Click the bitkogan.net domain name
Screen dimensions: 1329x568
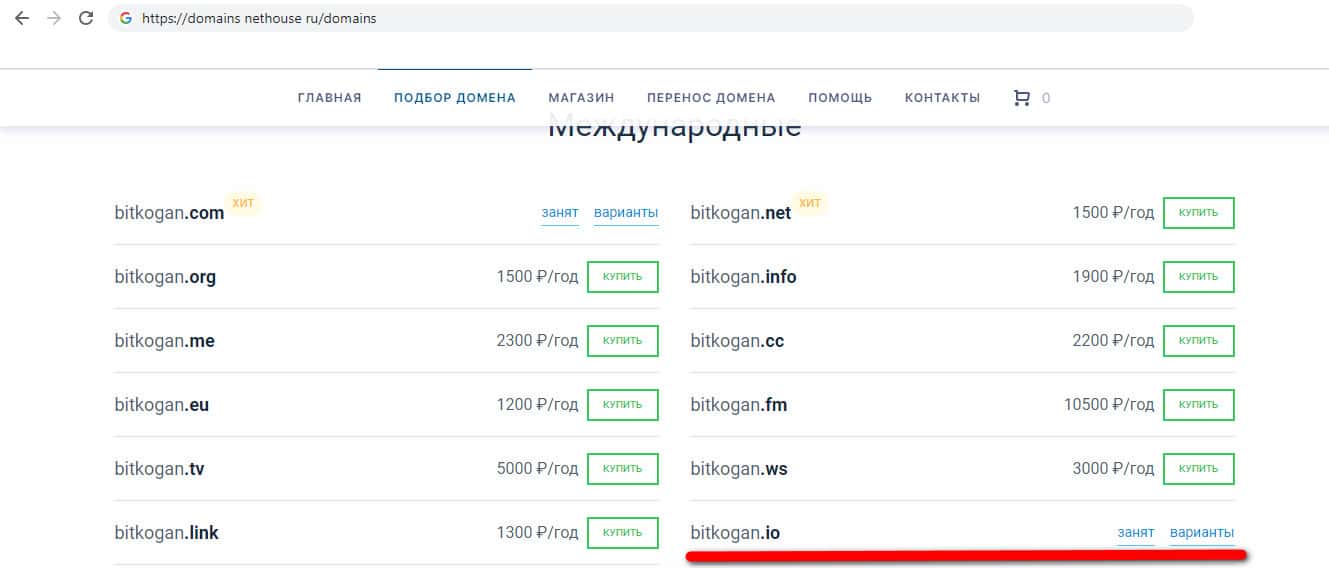pos(741,213)
